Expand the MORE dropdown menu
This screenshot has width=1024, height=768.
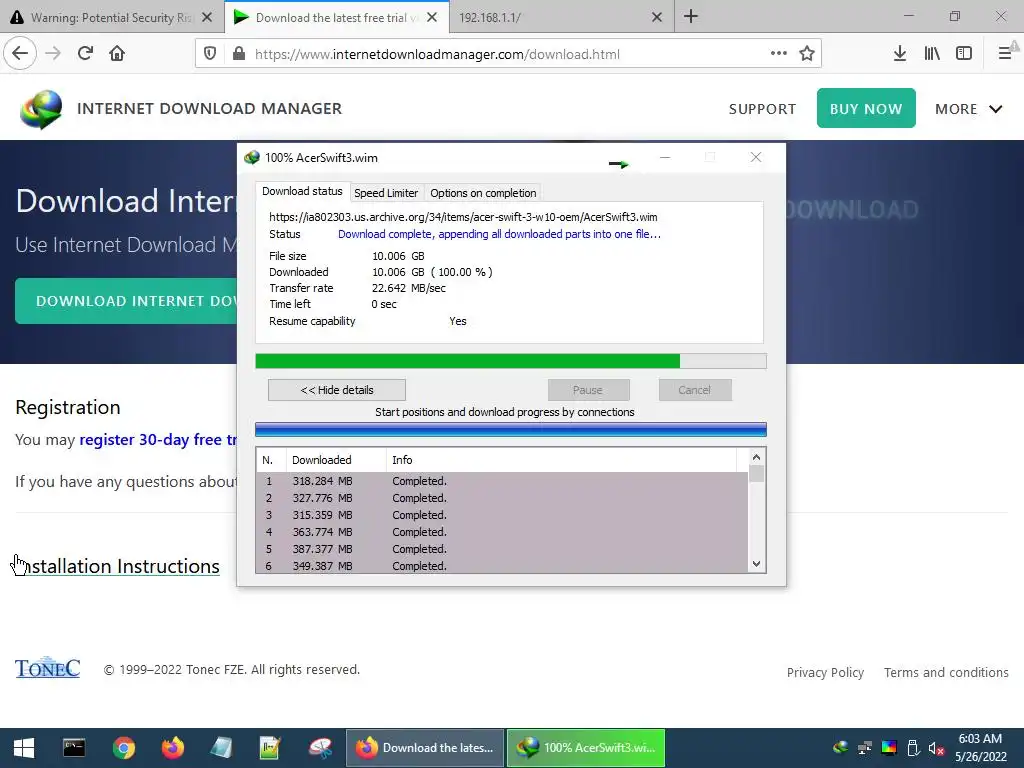click(x=968, y=109)
